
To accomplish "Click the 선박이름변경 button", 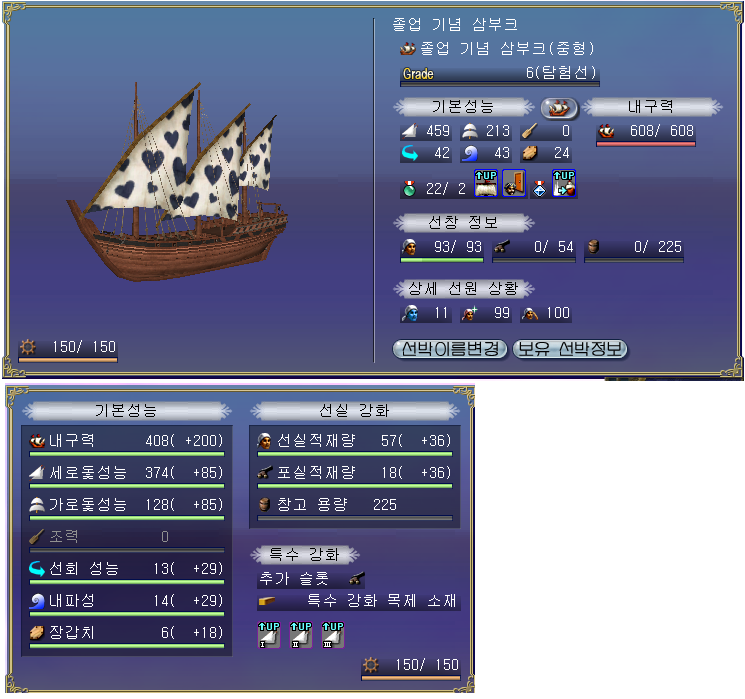I will tap(450, 349).
